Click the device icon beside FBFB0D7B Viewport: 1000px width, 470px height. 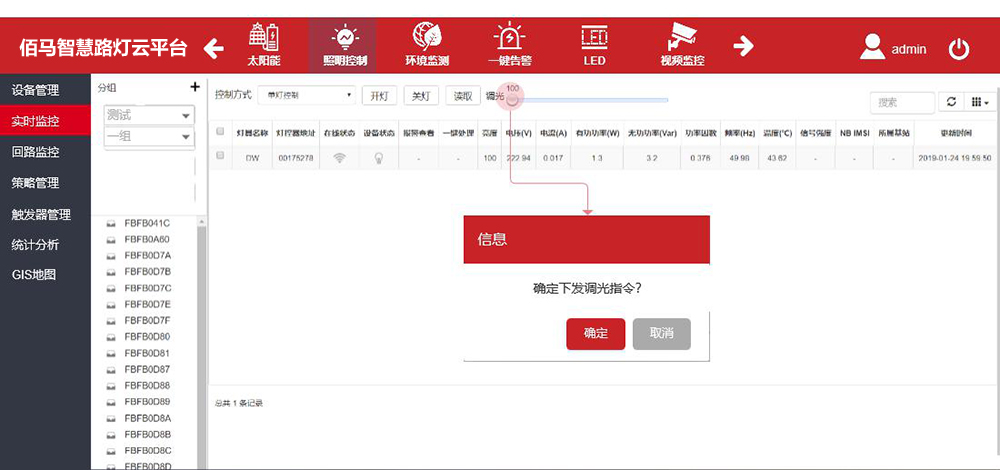point(111,272)
